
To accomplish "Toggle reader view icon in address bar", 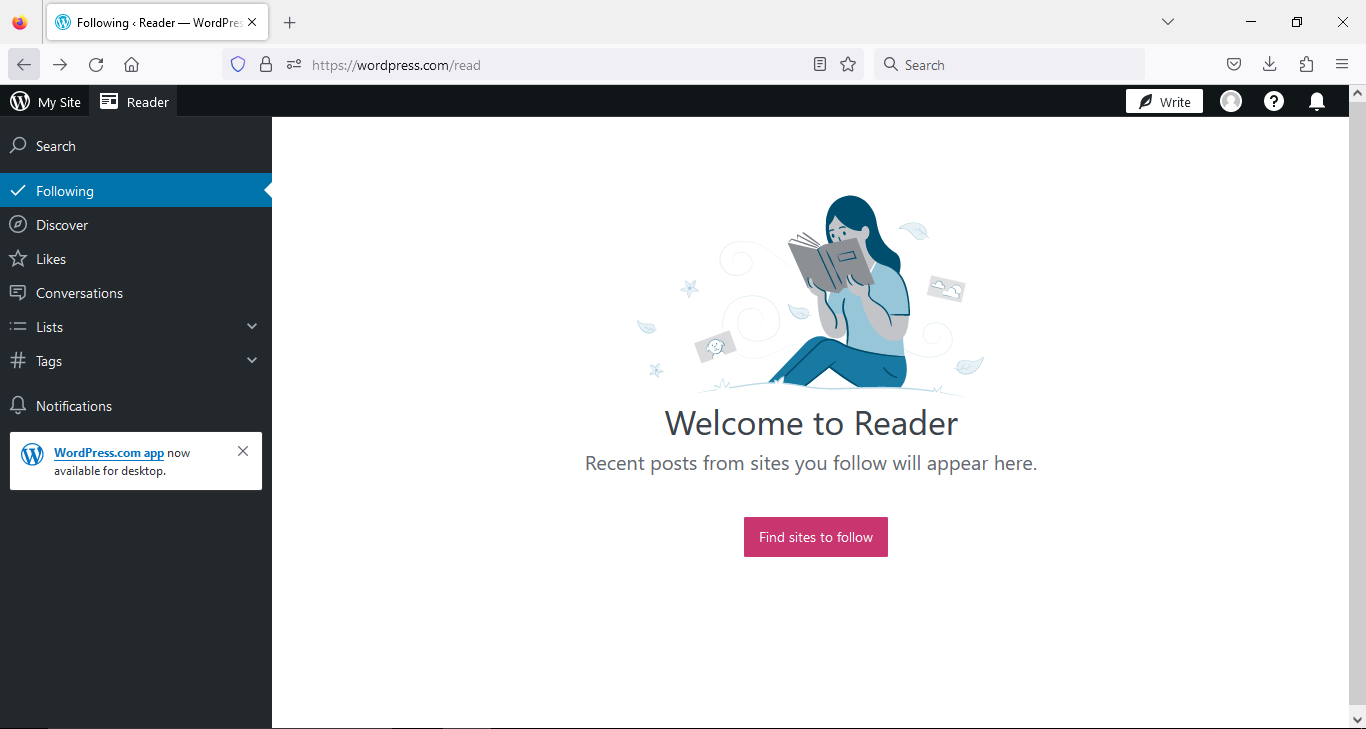I will (x=820, y=65).
